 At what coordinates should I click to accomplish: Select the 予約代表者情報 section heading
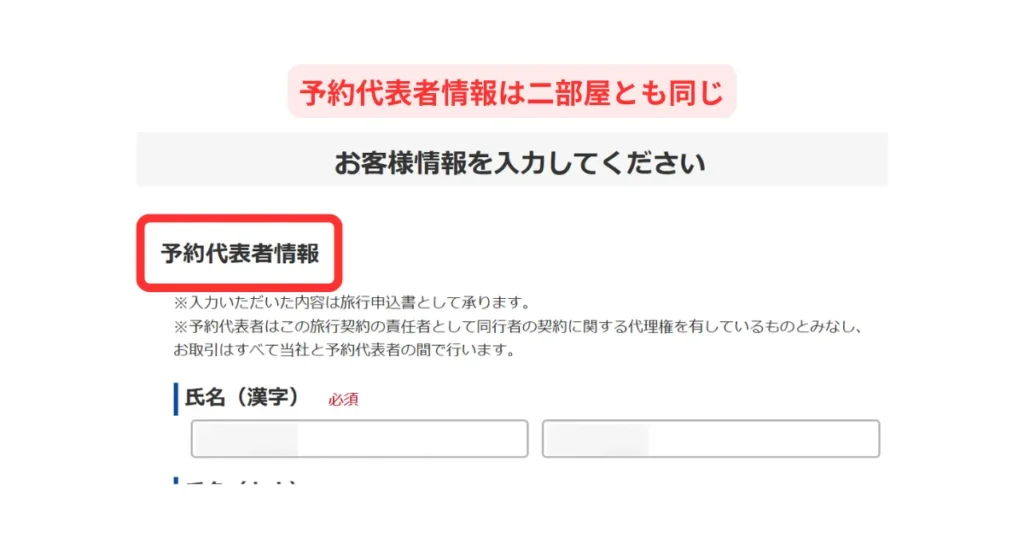click(240, 253)
